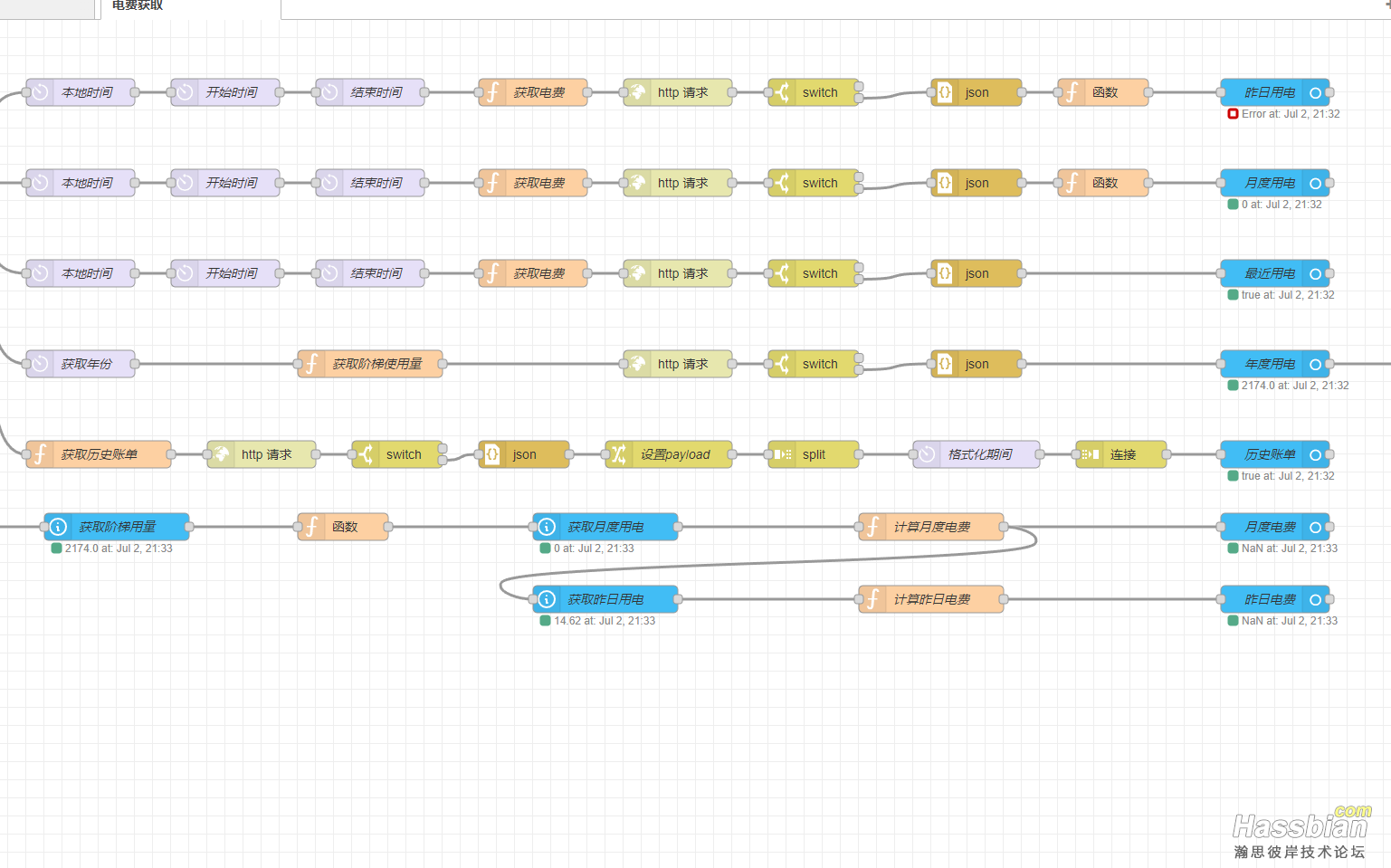Image resolution: width=1391 pixels, height=868 pixels.
Task: Select the 月度用电 sensor node
Action: tap(1275, 183)
